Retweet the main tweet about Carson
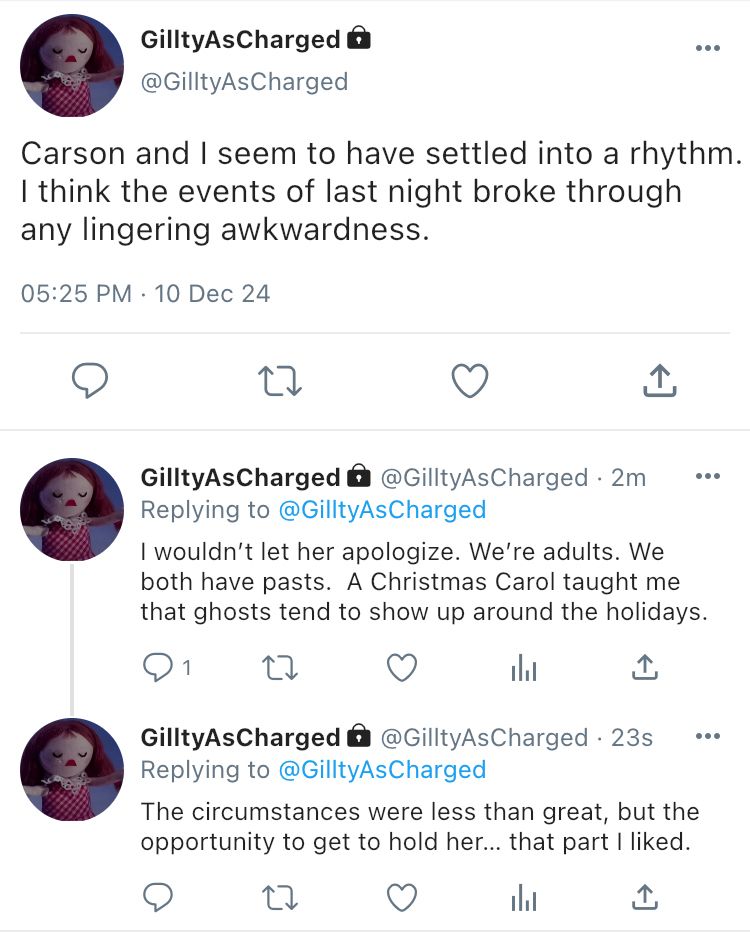Screen dimensions: 750x935 pos(280,382)
